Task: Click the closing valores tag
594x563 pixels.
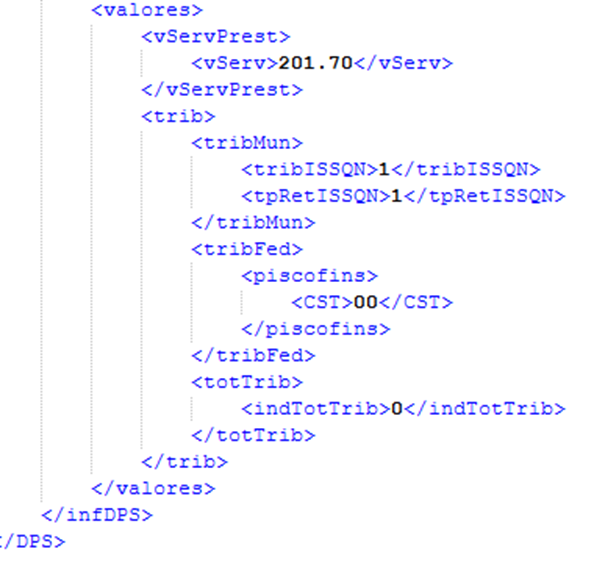Action: (x=153, y=488)
